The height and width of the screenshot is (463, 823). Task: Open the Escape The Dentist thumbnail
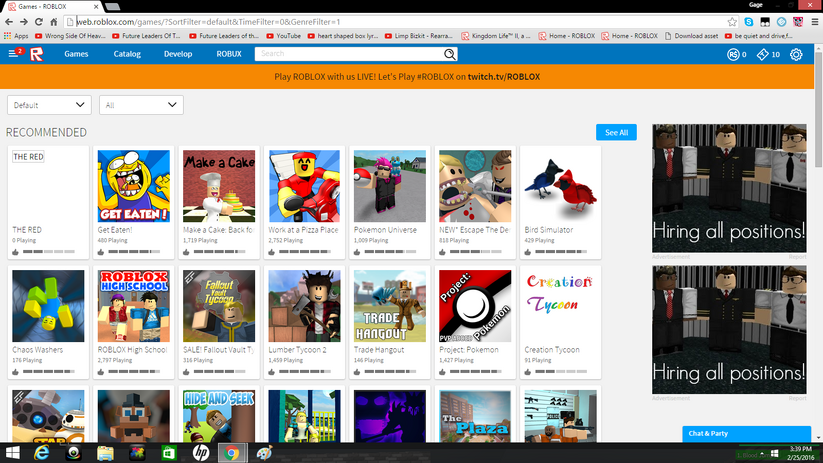tap(475, 186)
